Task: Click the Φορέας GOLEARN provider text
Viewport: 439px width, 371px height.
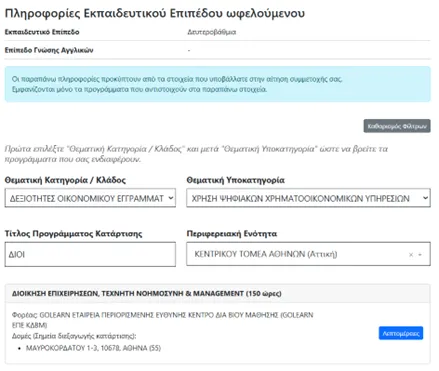Action: [x=162, y=320]
